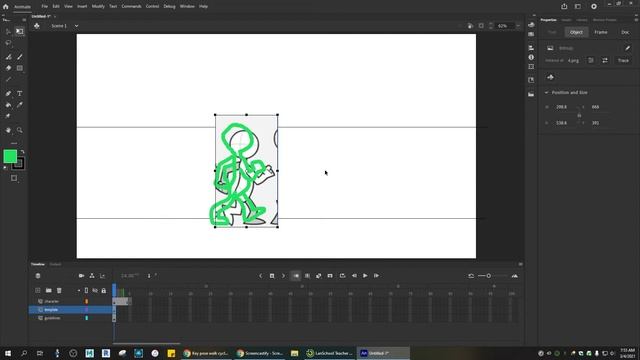Toggle link width and height ratio

[x=579, y=115]
